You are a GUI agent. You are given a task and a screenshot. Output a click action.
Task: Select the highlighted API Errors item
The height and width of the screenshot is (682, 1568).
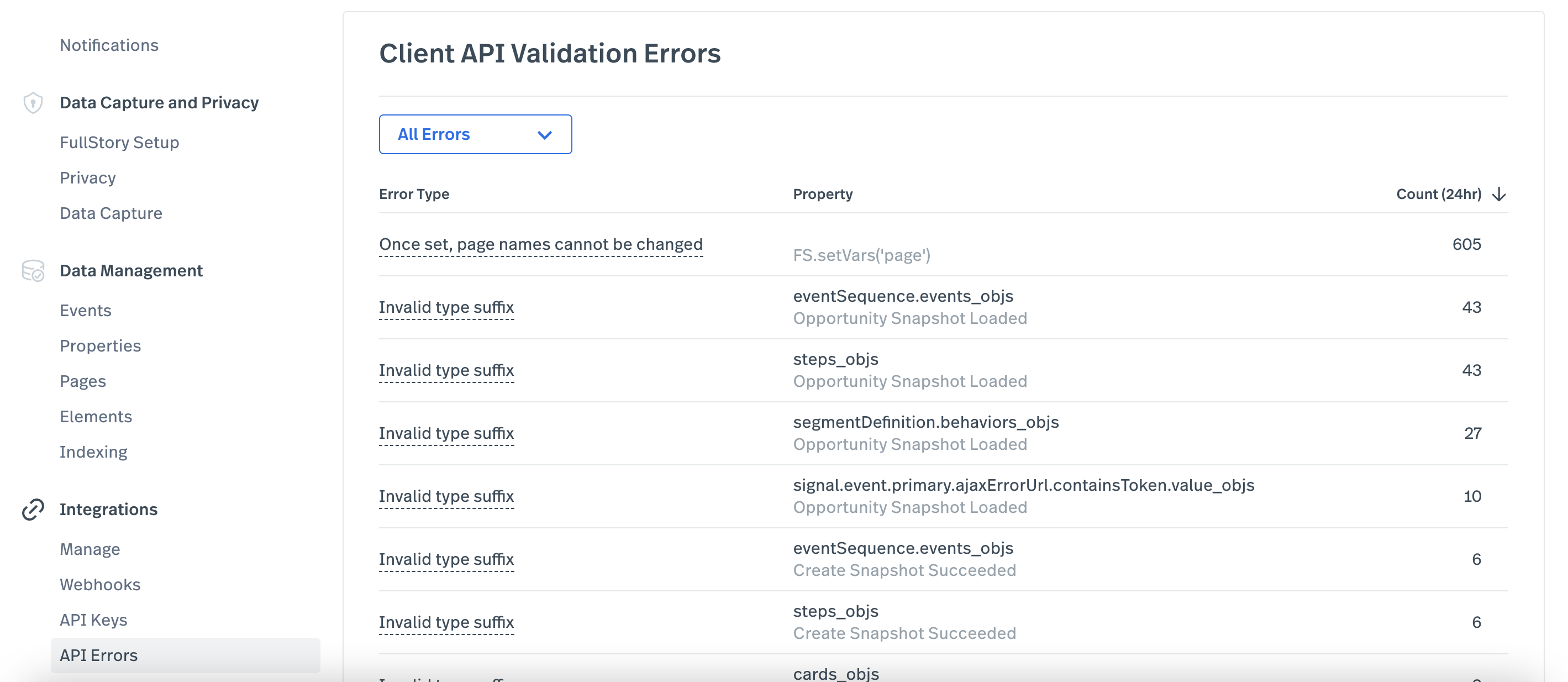click(x=98, y=655)
